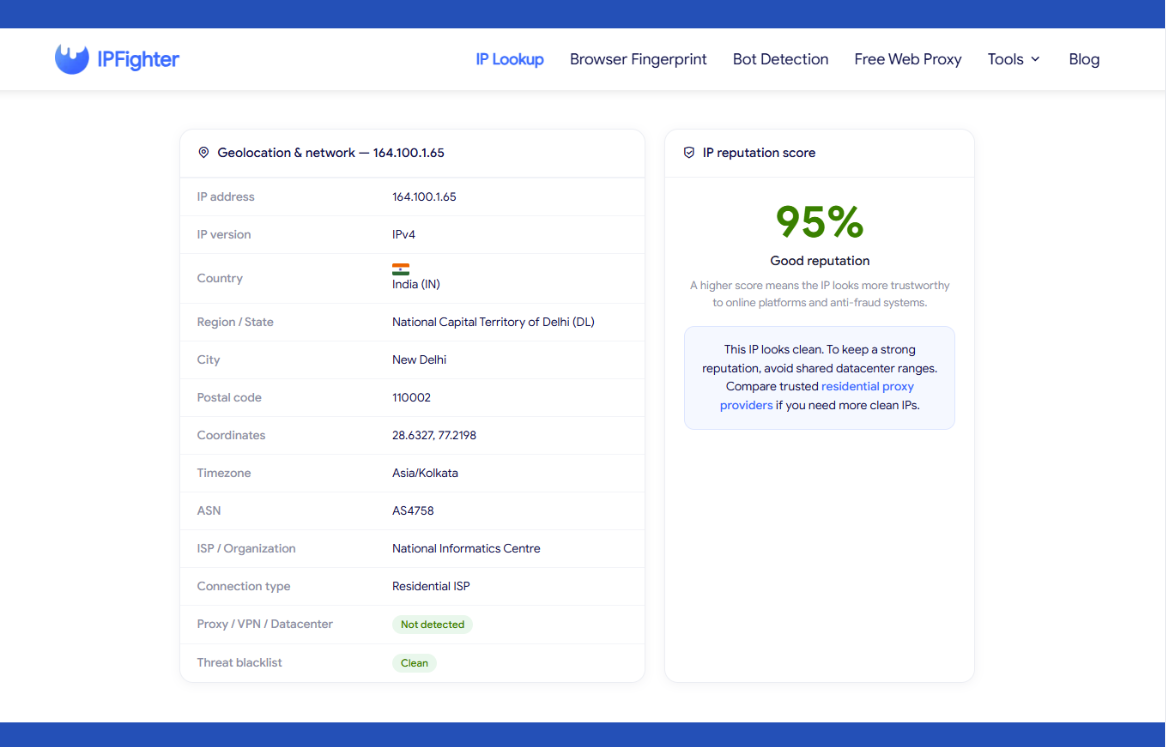Click the IPv4 version value

pos(404,234)
